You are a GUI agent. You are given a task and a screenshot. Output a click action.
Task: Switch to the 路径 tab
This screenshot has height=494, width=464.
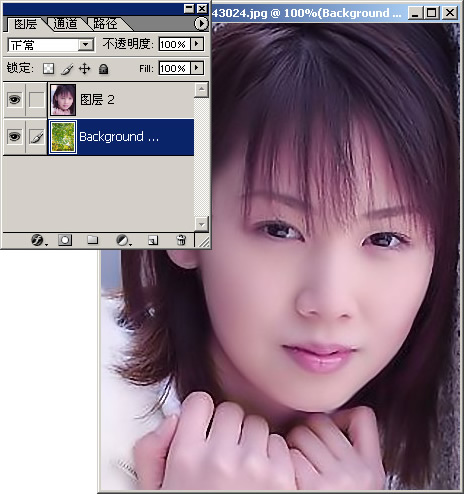coord(105,24)
